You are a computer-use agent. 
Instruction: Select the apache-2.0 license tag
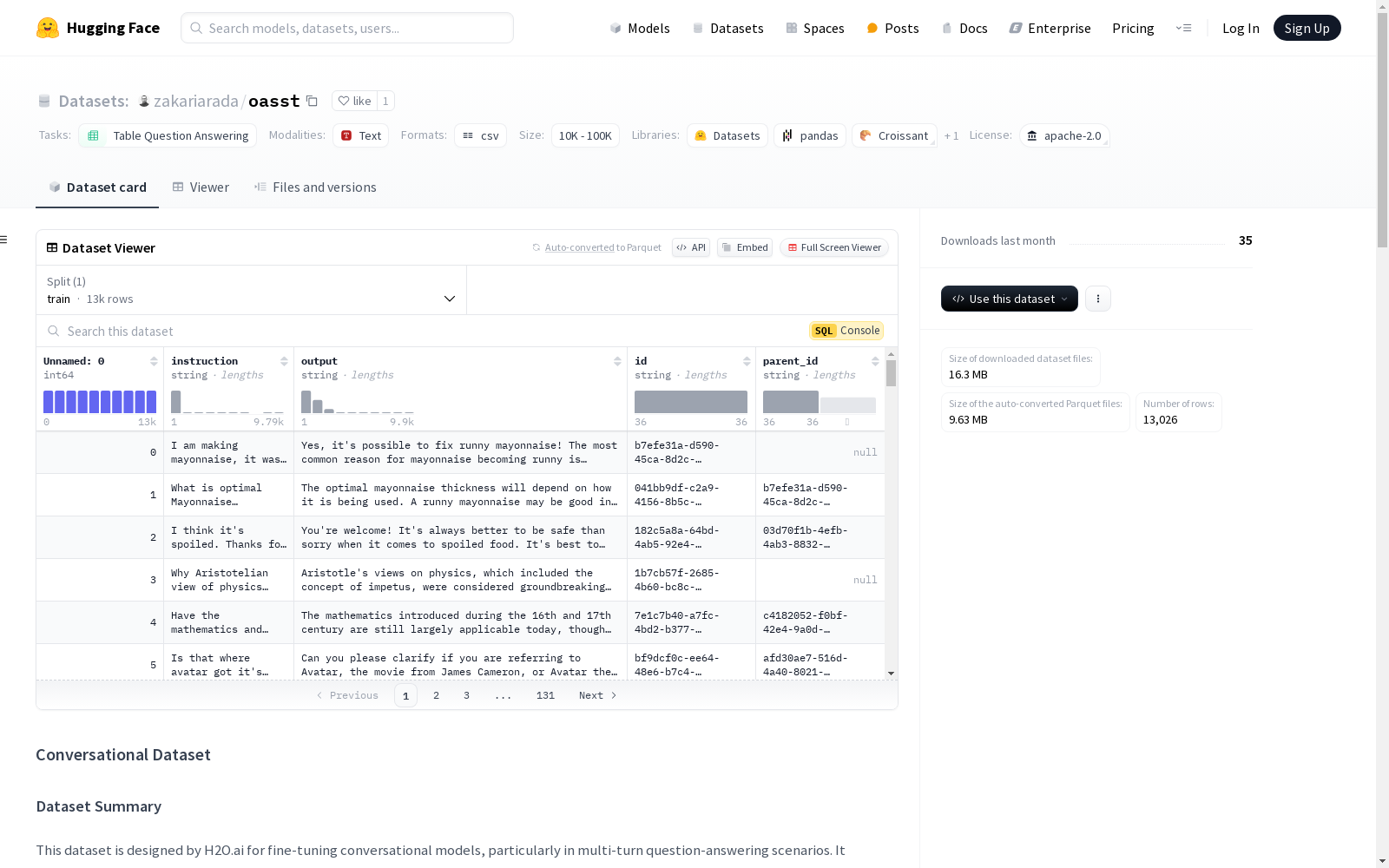1064,135
